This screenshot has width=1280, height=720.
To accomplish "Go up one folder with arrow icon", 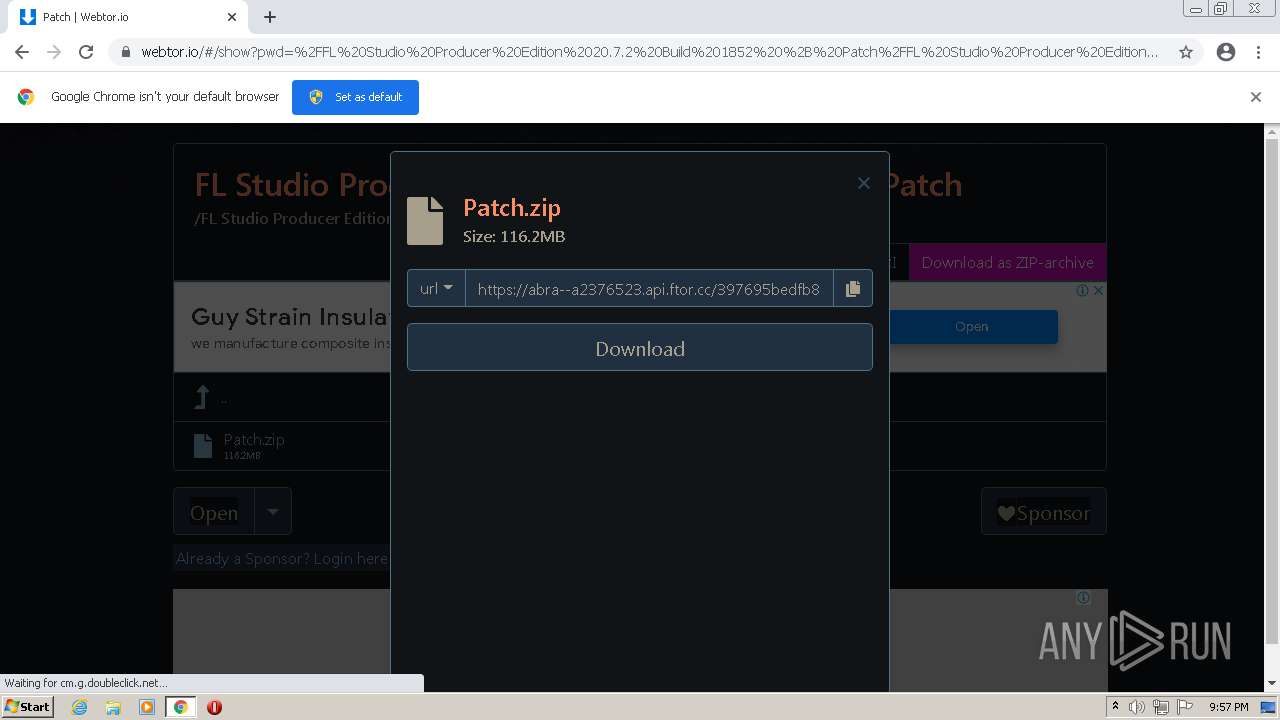I will pos(201,398).
